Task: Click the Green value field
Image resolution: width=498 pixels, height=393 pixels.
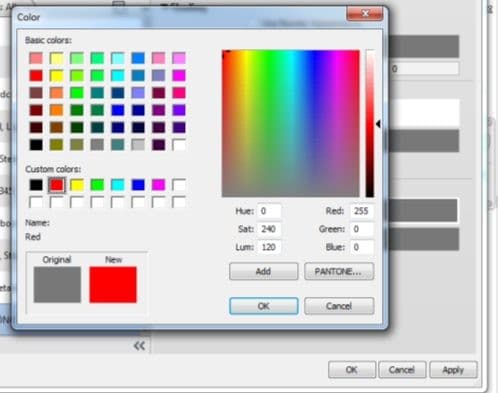Action: pyautogui.click(x=362, y=229)
